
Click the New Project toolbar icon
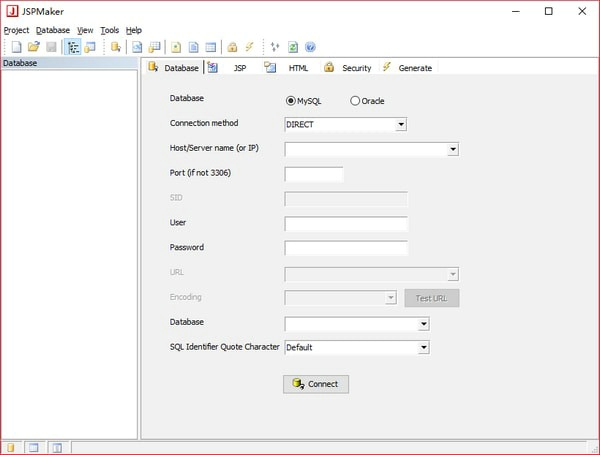click(x=16, y=47)
